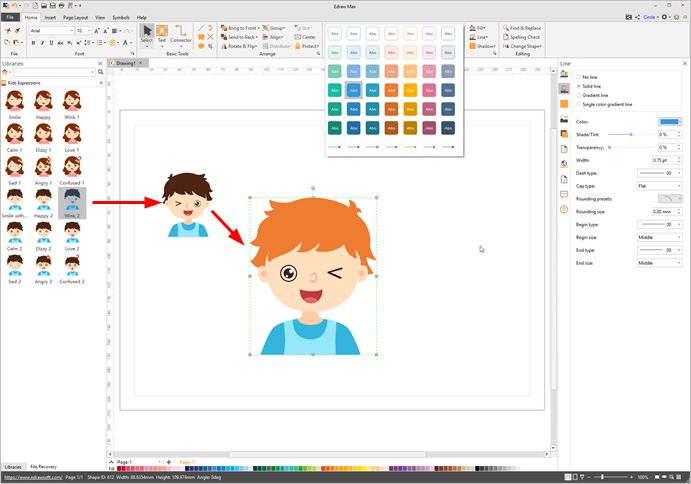Screen dimensions: 691x484
Task: Expand the Begin size dropdown
Action: (660, 237)
